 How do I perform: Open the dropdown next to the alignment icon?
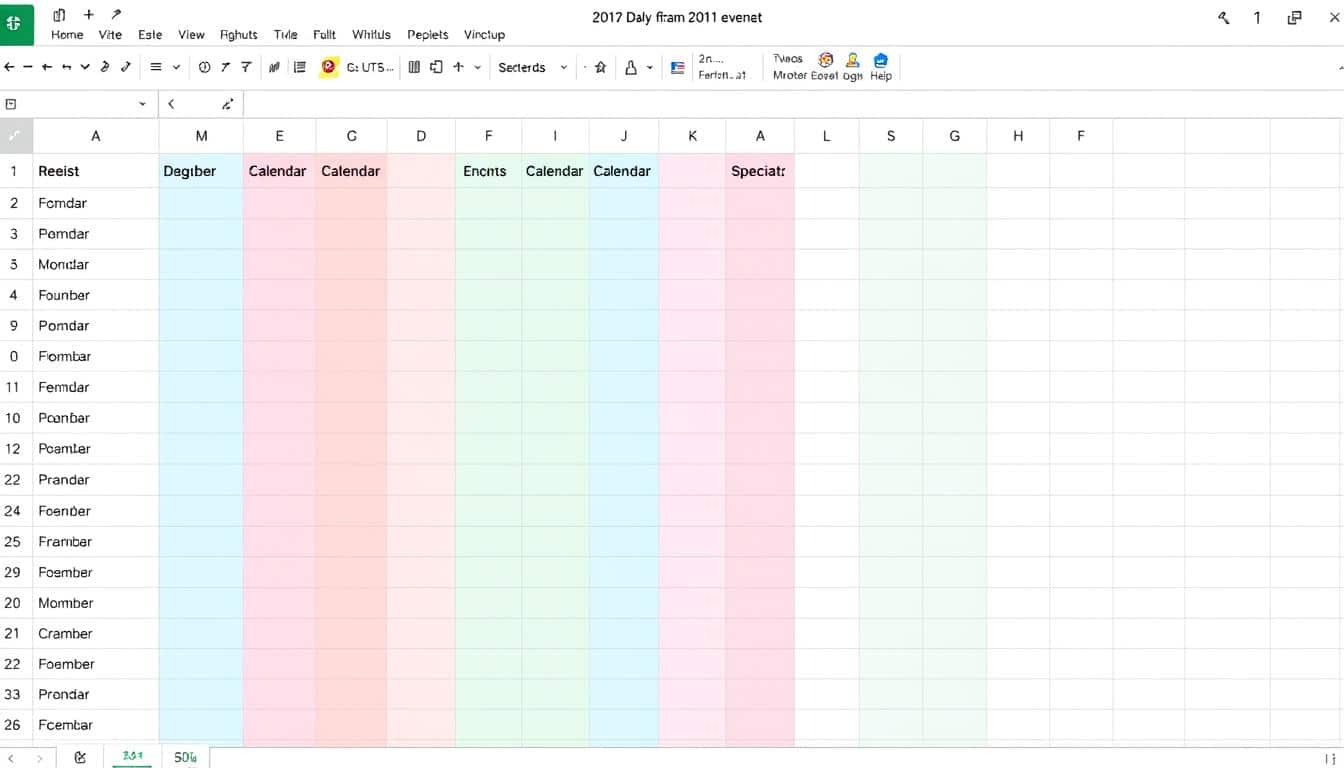[177, 67]
